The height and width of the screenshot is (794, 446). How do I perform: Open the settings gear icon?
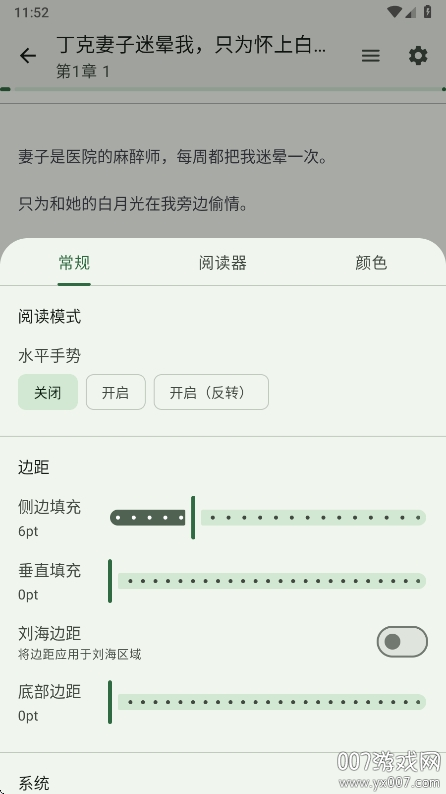coord(418,56)
